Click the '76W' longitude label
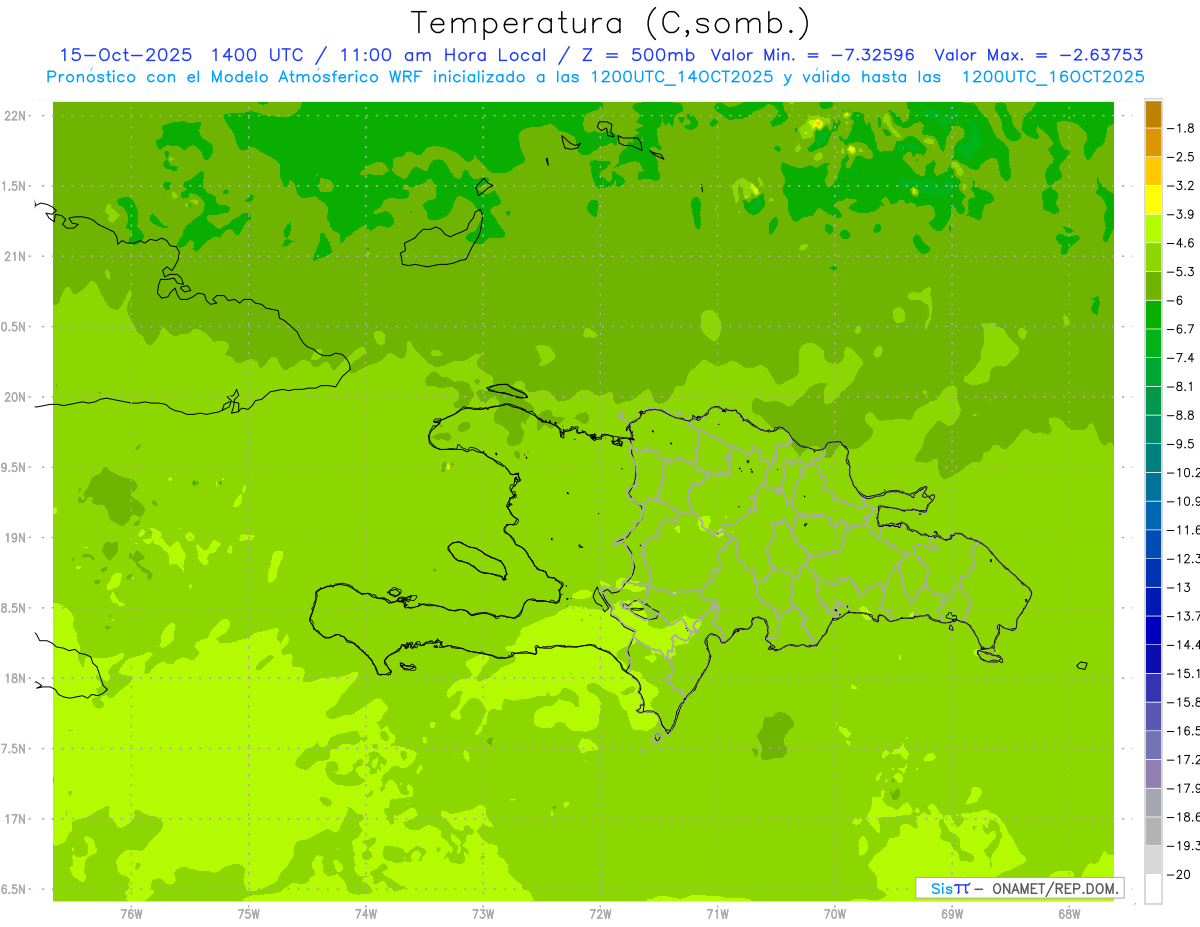1200x927 pixels. tap(131, 914)
